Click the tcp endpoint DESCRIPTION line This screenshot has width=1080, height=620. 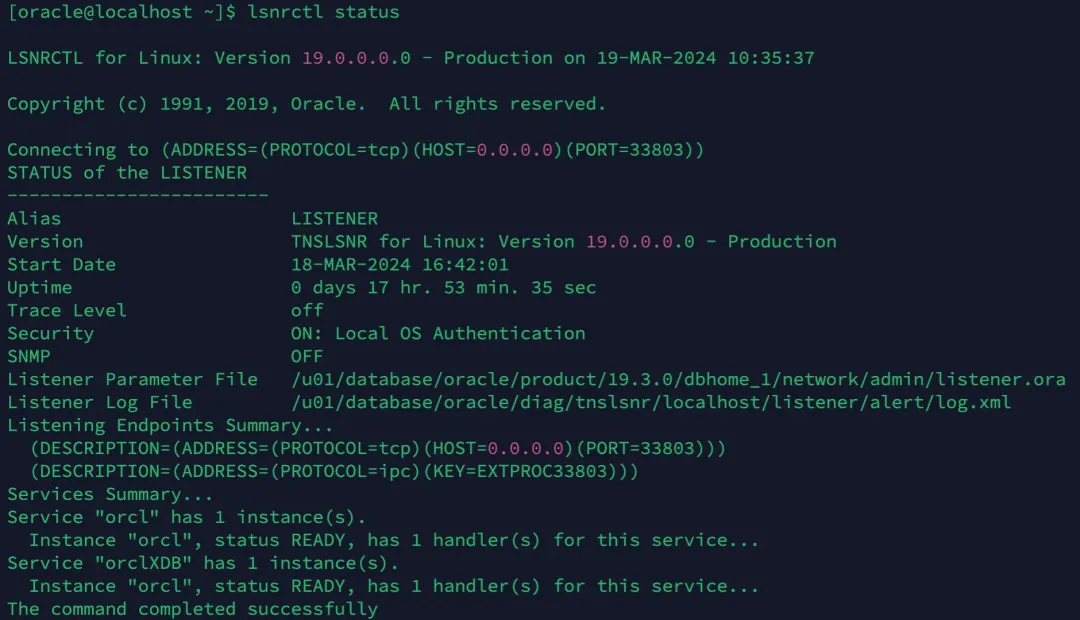point(377,448)
